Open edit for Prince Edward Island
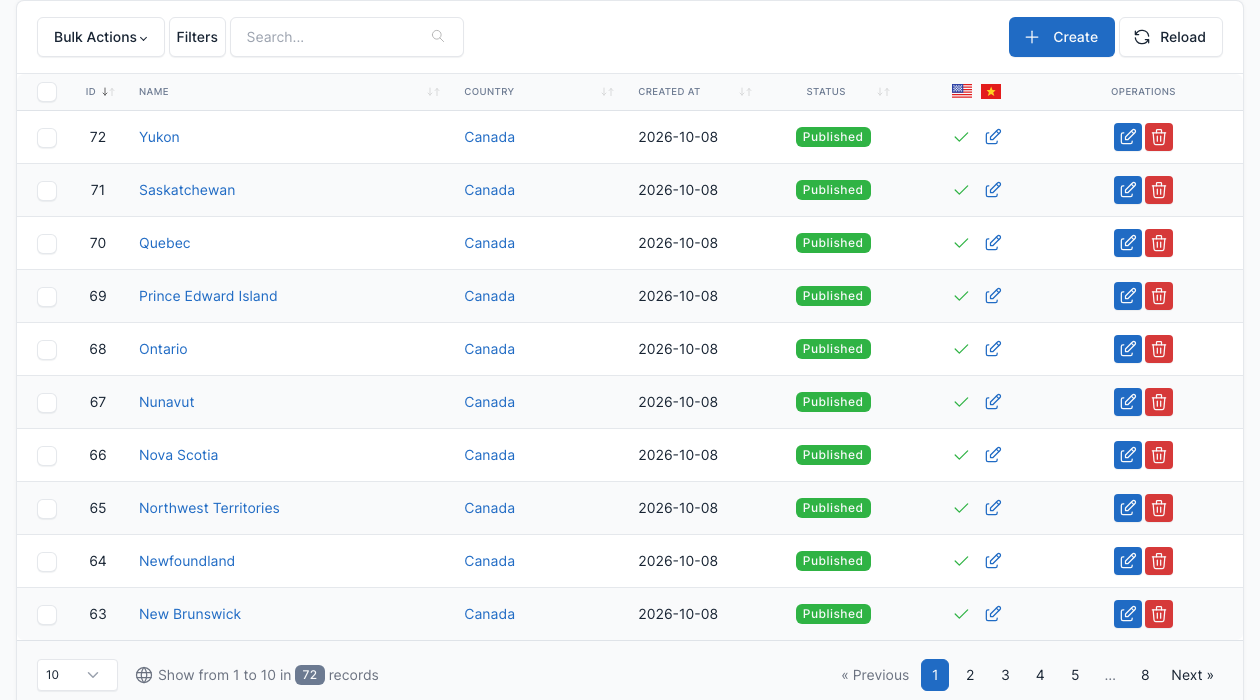The image size is (1260, 700). click(1128, 296)
